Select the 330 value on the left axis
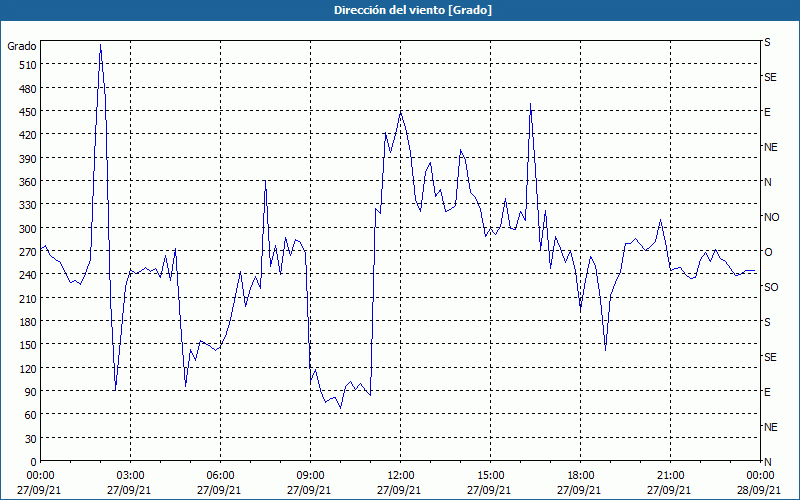 pyautogui.click(x=28, y=205)
